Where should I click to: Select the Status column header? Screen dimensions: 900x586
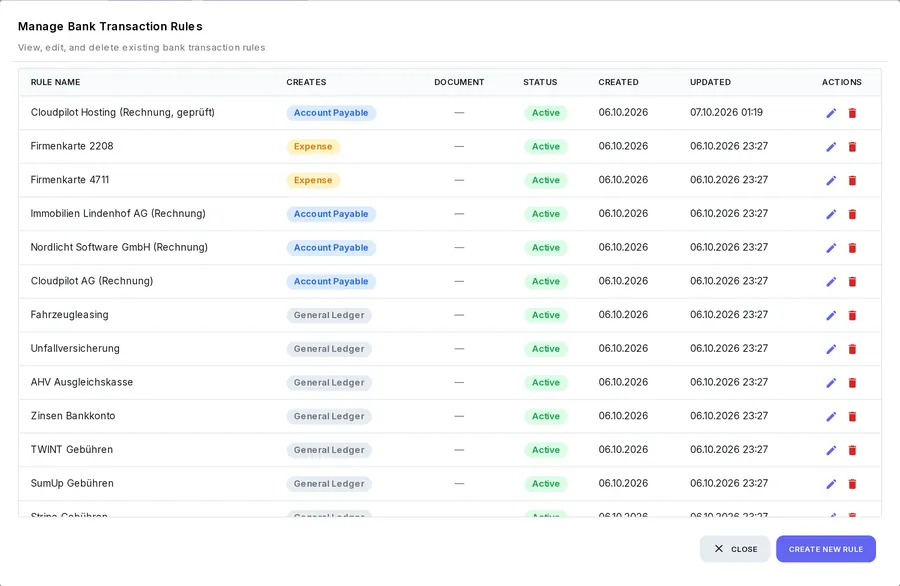pos(540,82)
